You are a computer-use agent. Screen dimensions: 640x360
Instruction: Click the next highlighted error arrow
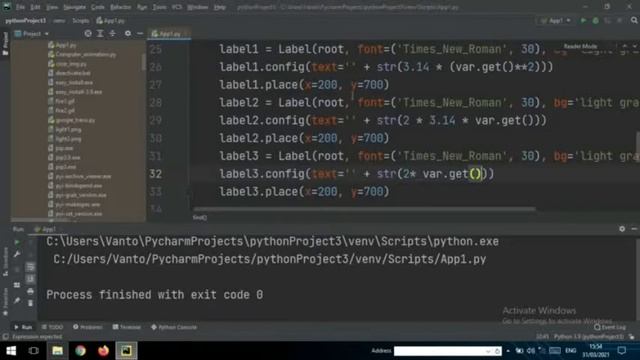tap(634, 46)
